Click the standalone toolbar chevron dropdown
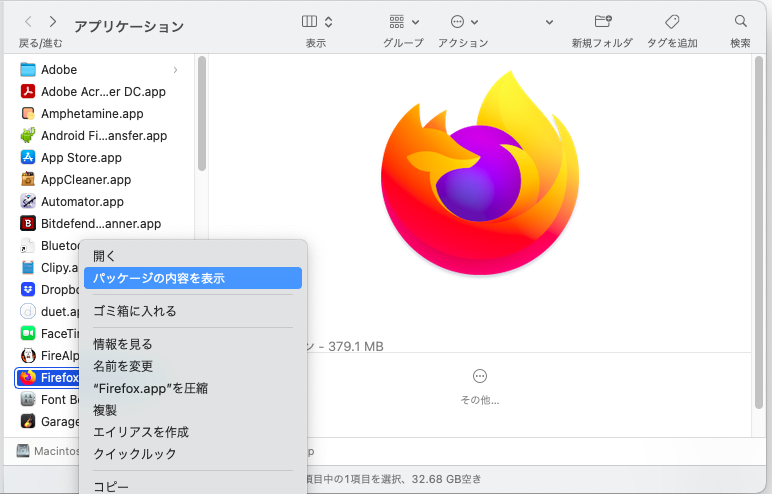This screenshot has height=494, width=772. point(549,22)
